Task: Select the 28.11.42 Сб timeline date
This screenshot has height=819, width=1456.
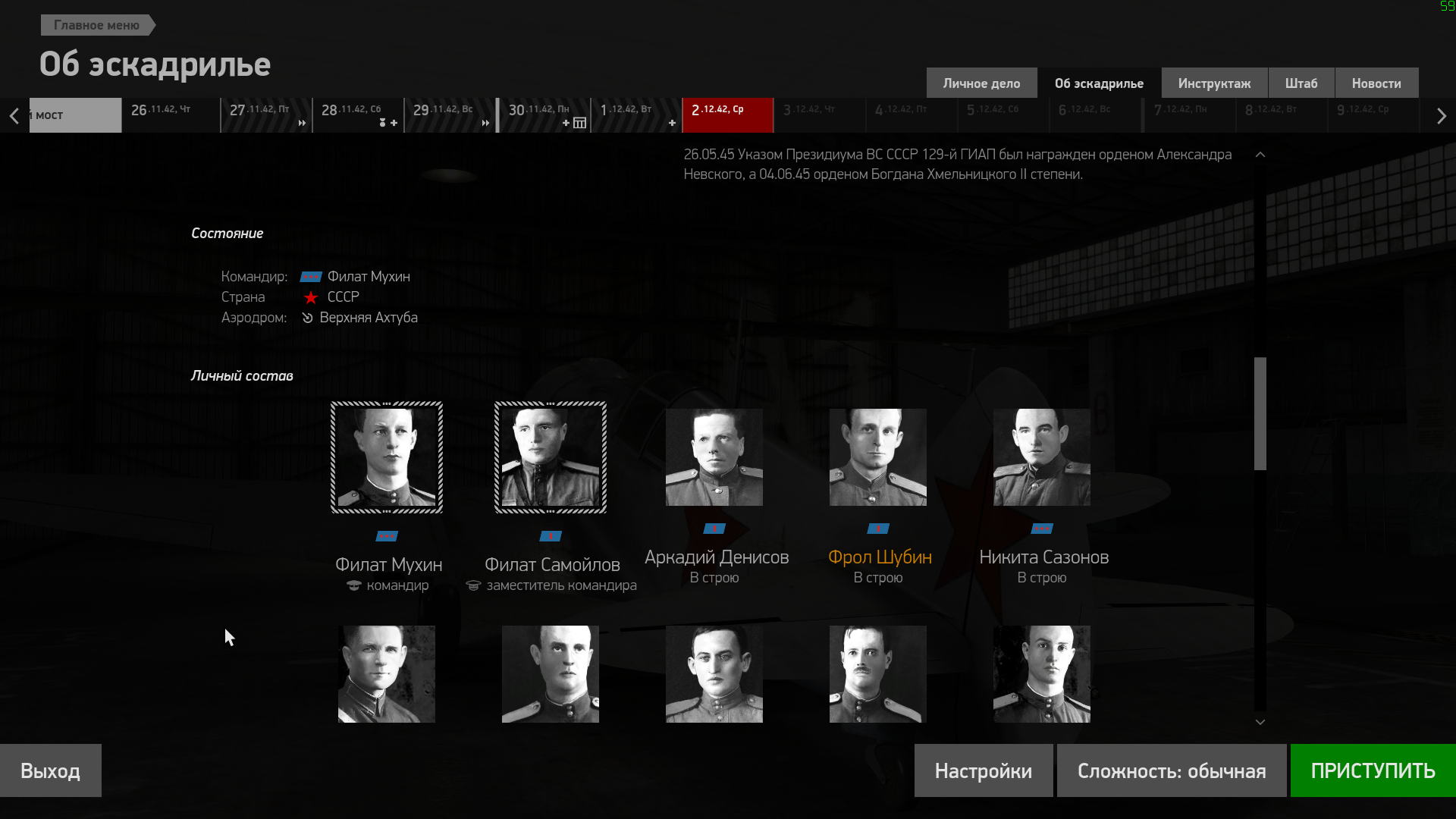Action: pyautogui.click(x=358, y=115)
